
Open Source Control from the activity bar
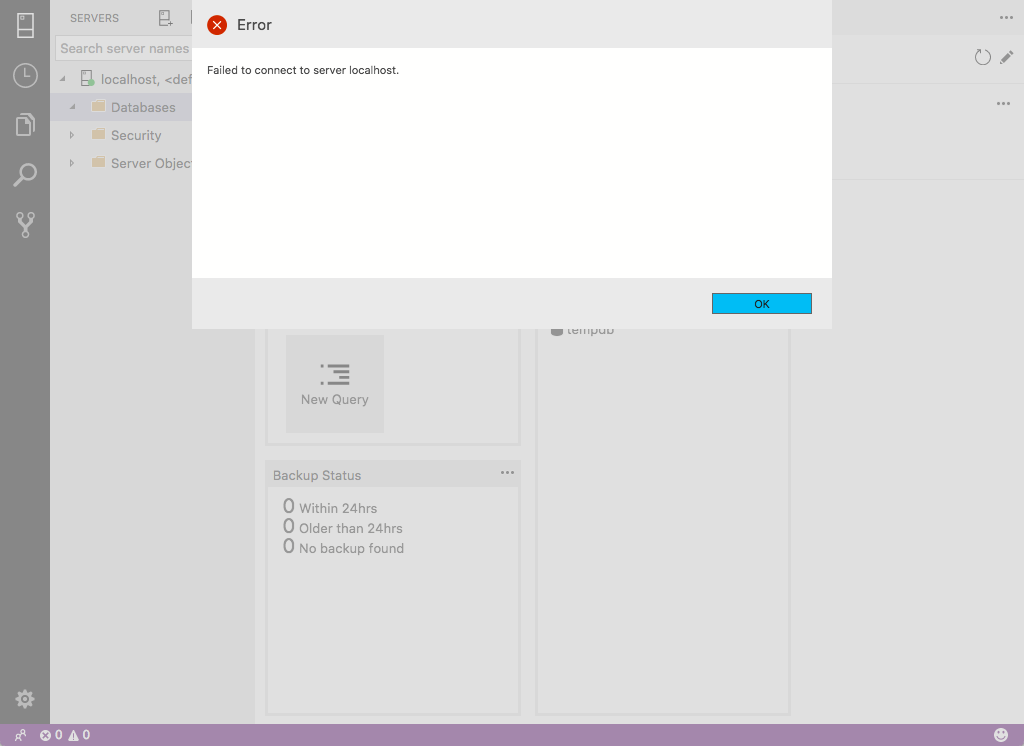[x=24, y=224]
